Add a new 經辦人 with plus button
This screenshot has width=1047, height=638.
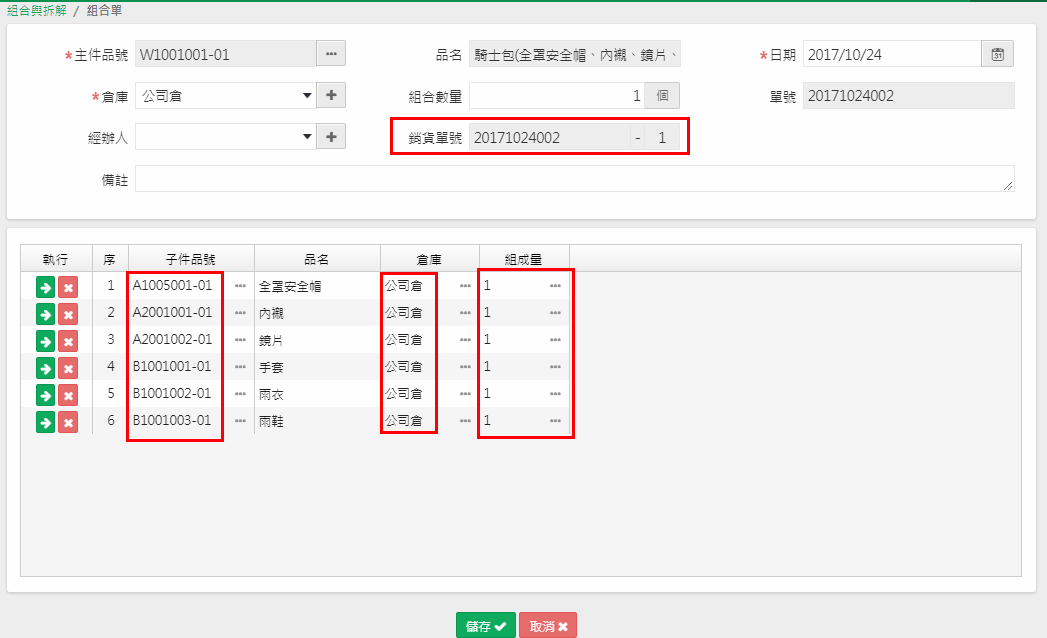coord(331,137)
